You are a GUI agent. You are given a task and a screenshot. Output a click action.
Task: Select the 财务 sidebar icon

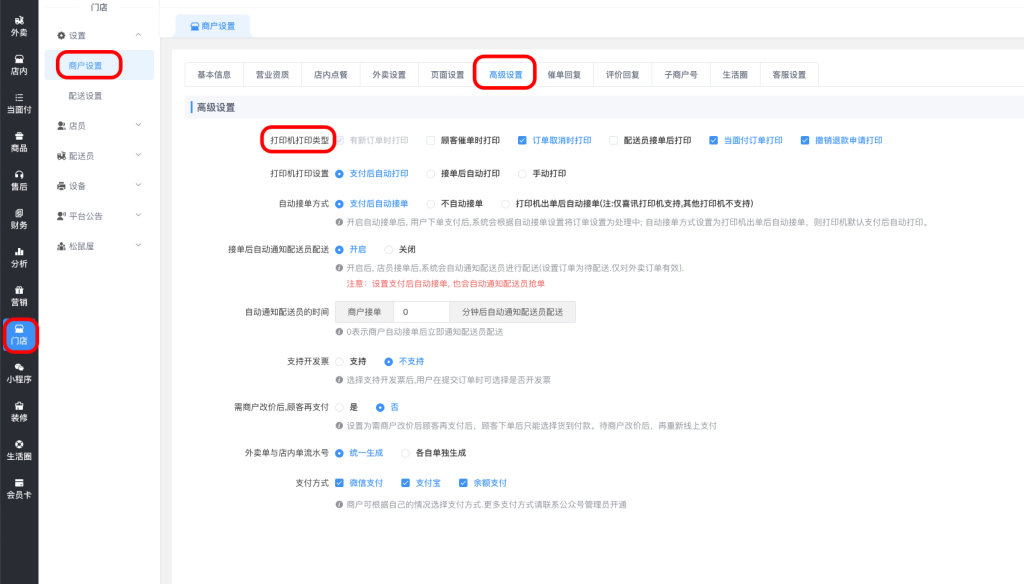19,218
